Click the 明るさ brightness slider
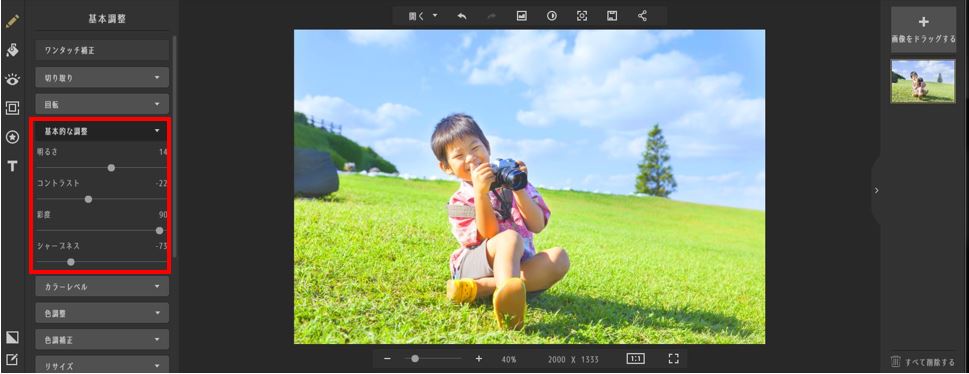 [x=101, y=168]
